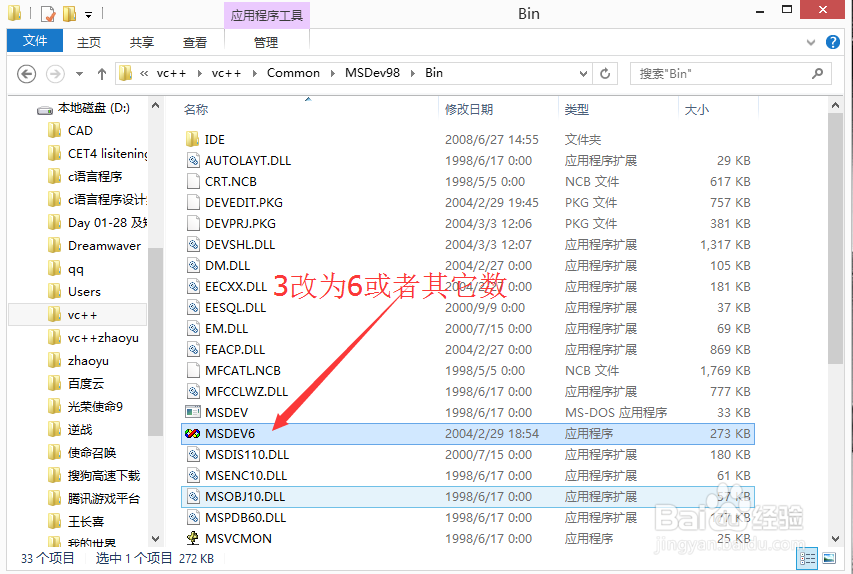The image size is (853, 574).
Task: Select the MSDIS110.DLL file icon
Action: (x=193, y=454)
